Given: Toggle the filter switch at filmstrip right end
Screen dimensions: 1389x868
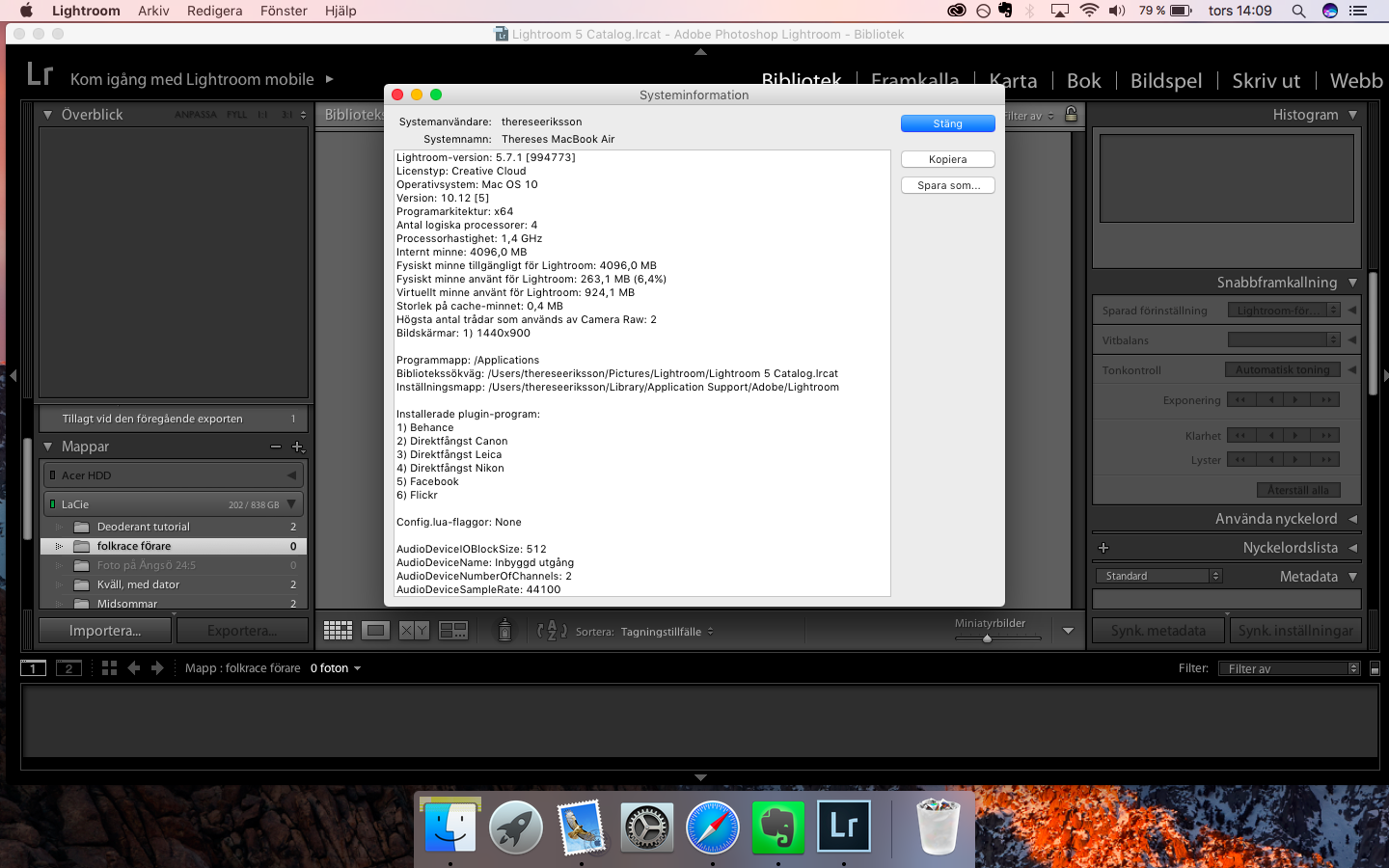Looking at the screenshot, I should pyautogui.click(x=1375, y=668).
